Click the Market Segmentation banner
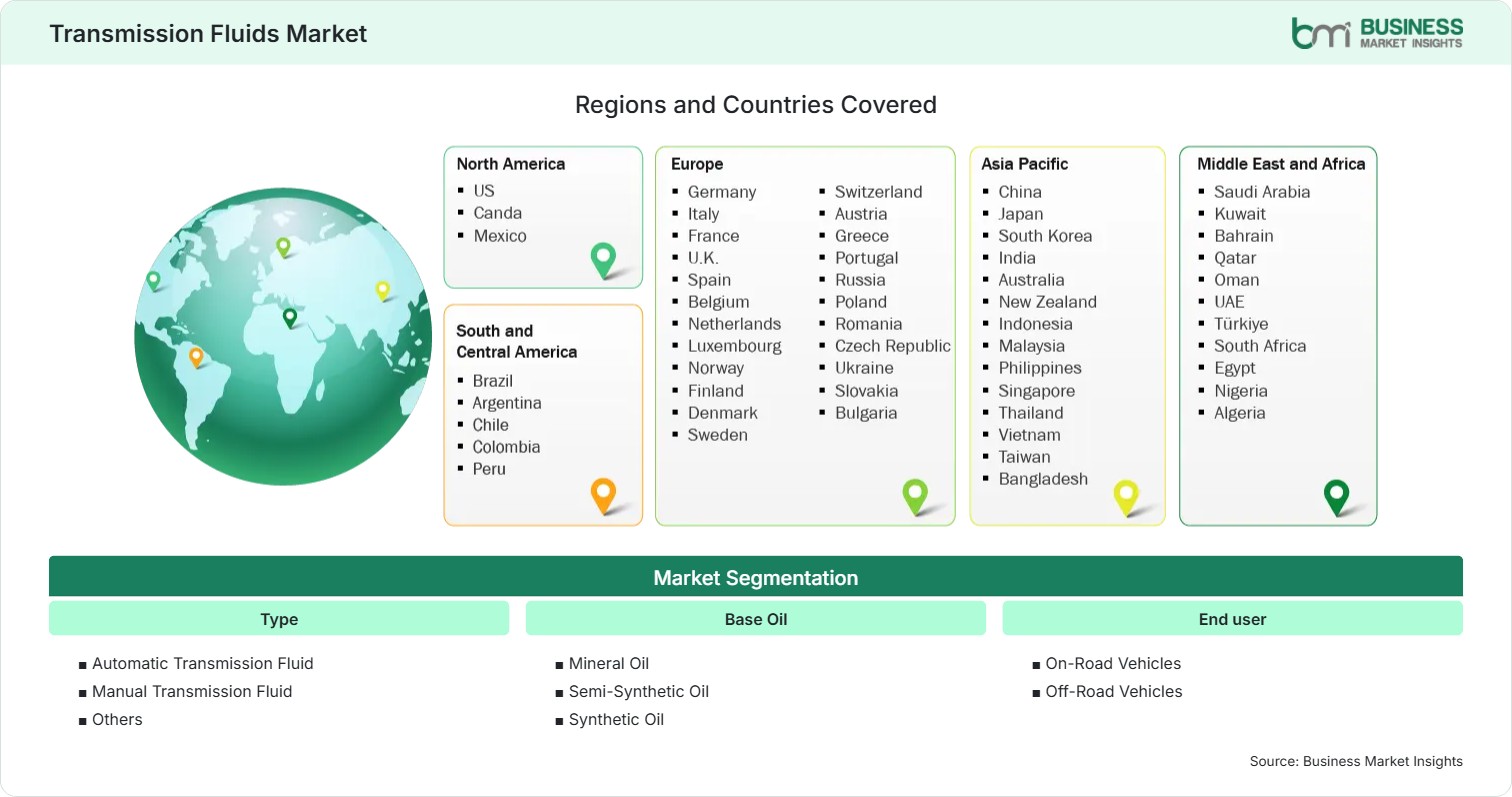 click(756, 577)
